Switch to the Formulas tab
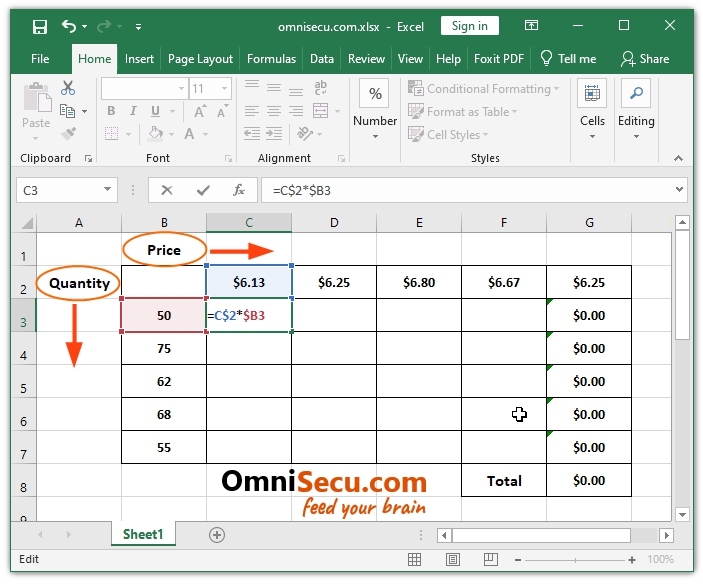The width and height of the screenshot is (703, 584). [x=271, y=59]
